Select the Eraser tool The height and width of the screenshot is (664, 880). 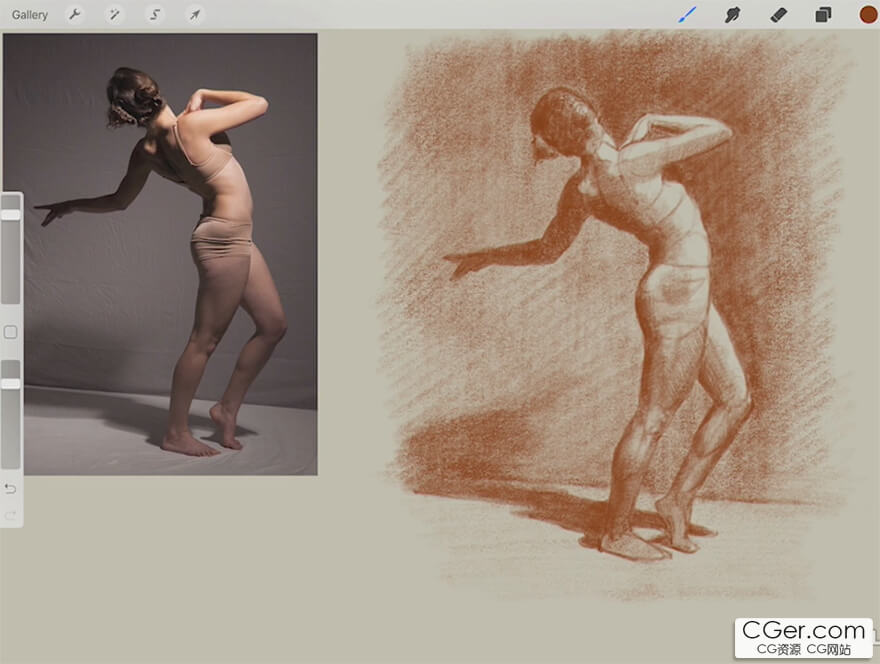(x=778, y=15)
